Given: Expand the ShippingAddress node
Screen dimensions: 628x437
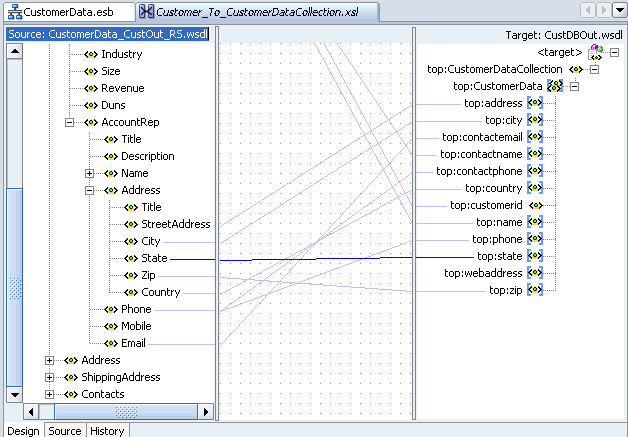Looking at the screenshot, I should (x=49, y=377).
